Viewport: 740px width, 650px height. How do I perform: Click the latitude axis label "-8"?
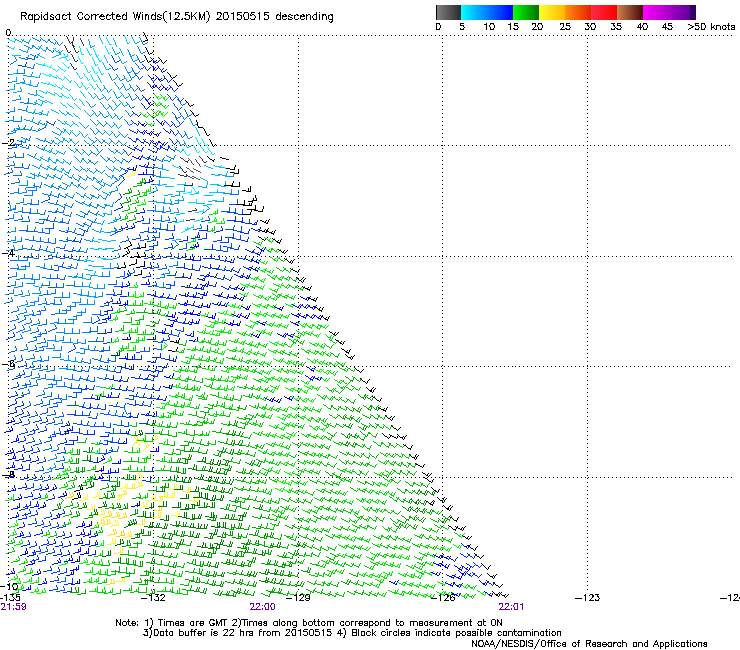[x=8, y=475]
